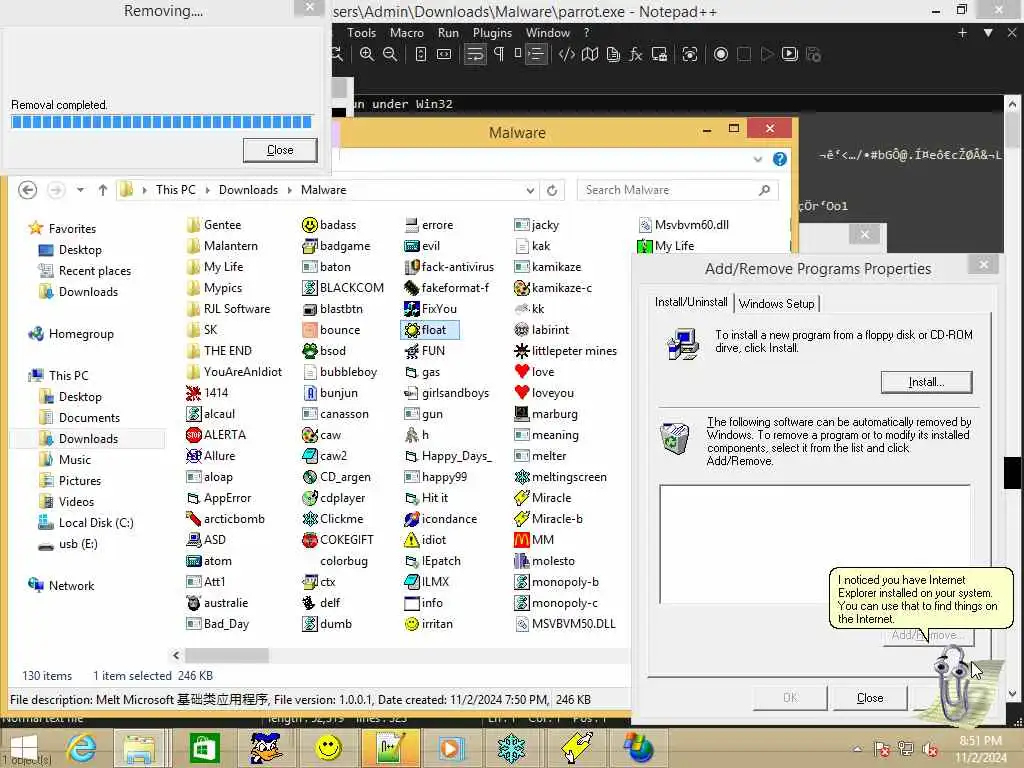Viewport: 1024px width, 768px height.
Task: Select the COKEGIFT file
Action: point(338,539)
